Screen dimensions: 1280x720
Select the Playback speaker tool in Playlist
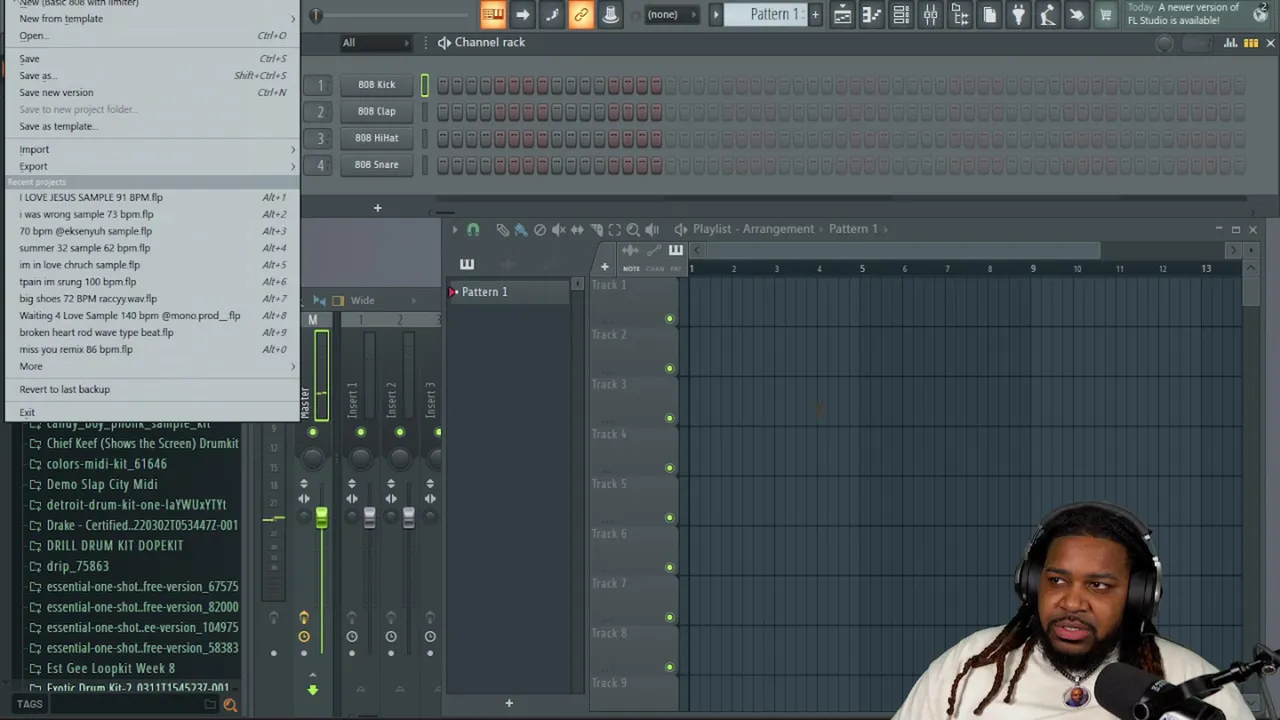pos(652,229)
